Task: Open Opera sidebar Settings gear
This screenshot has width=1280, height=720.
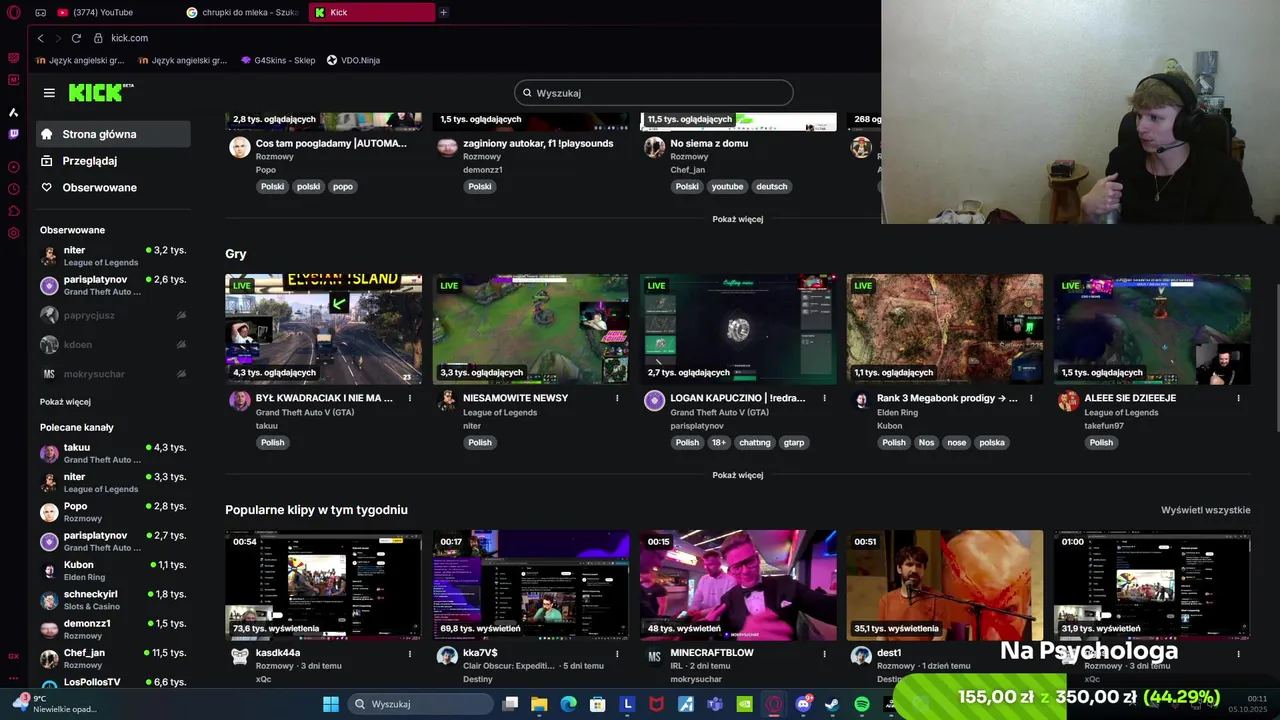Action: pos(13,233)
